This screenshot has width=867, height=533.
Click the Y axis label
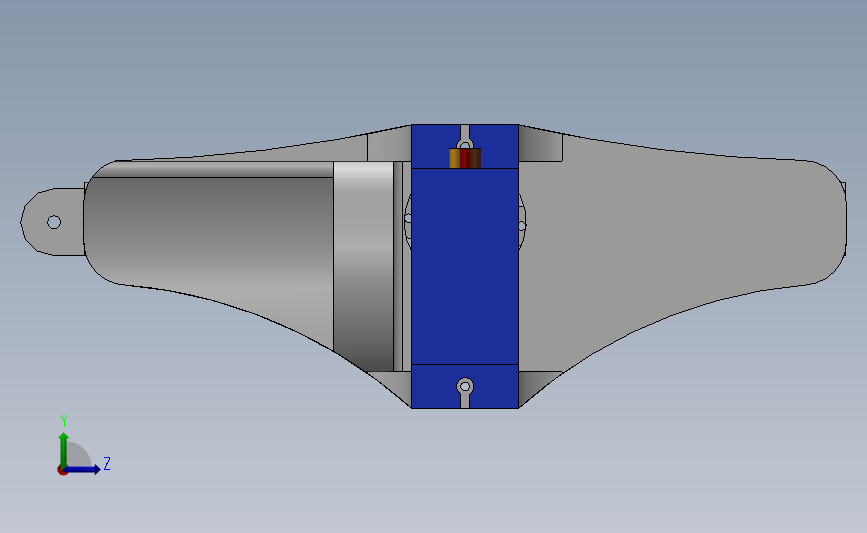[x=64, y=421]
